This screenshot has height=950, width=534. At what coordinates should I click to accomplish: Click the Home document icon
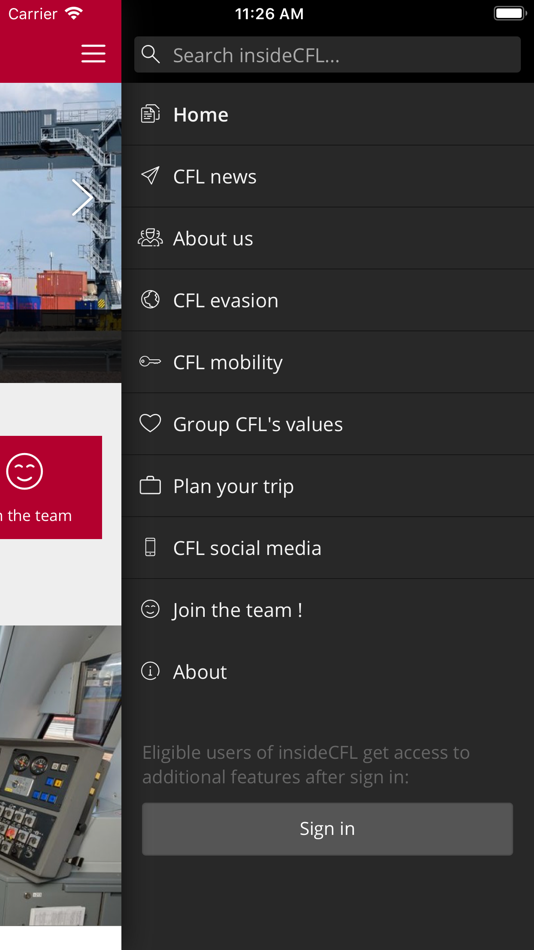(x=150, y=114)
